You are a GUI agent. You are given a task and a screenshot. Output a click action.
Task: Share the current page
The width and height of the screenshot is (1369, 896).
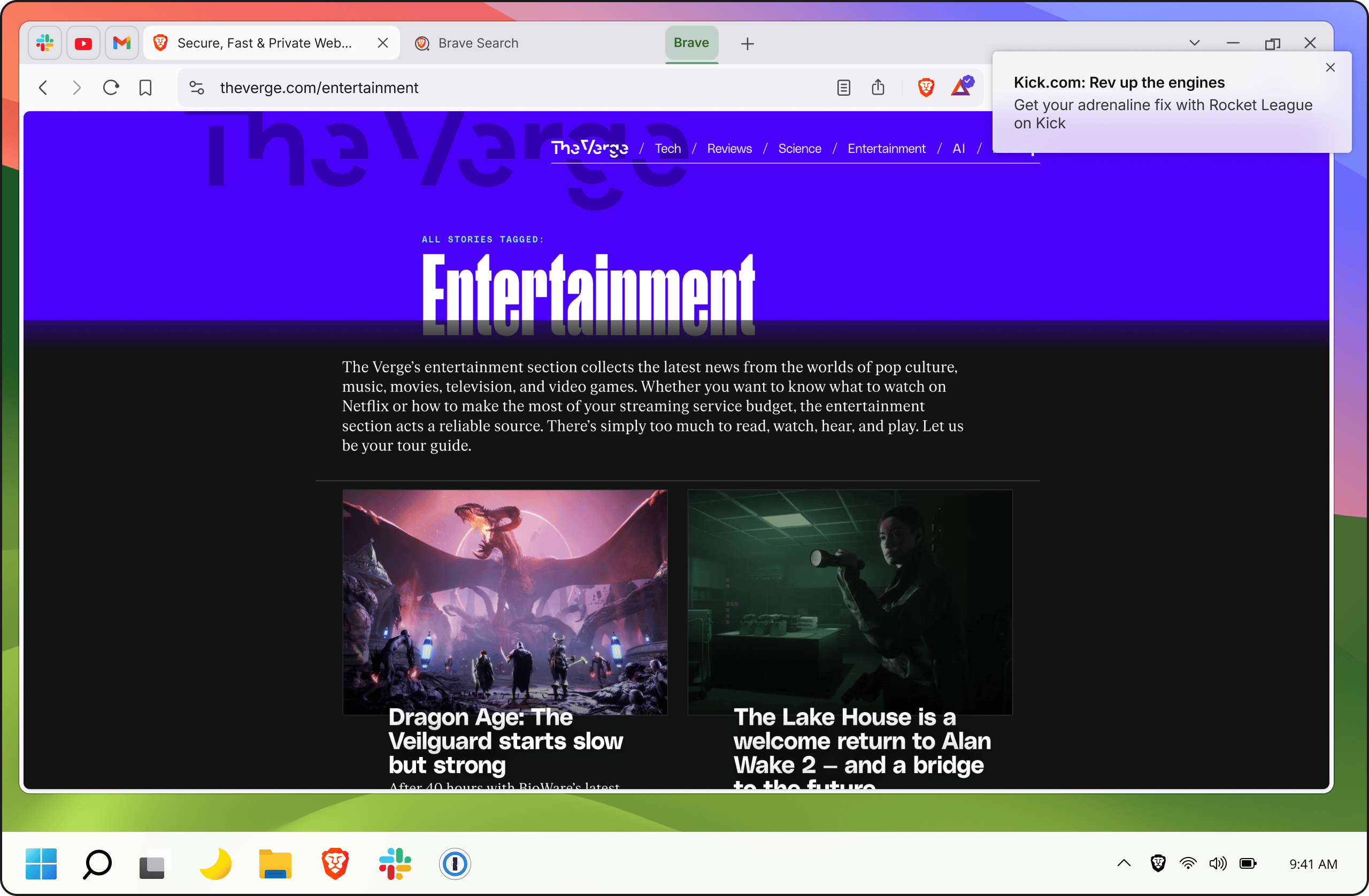click(878, 88)
